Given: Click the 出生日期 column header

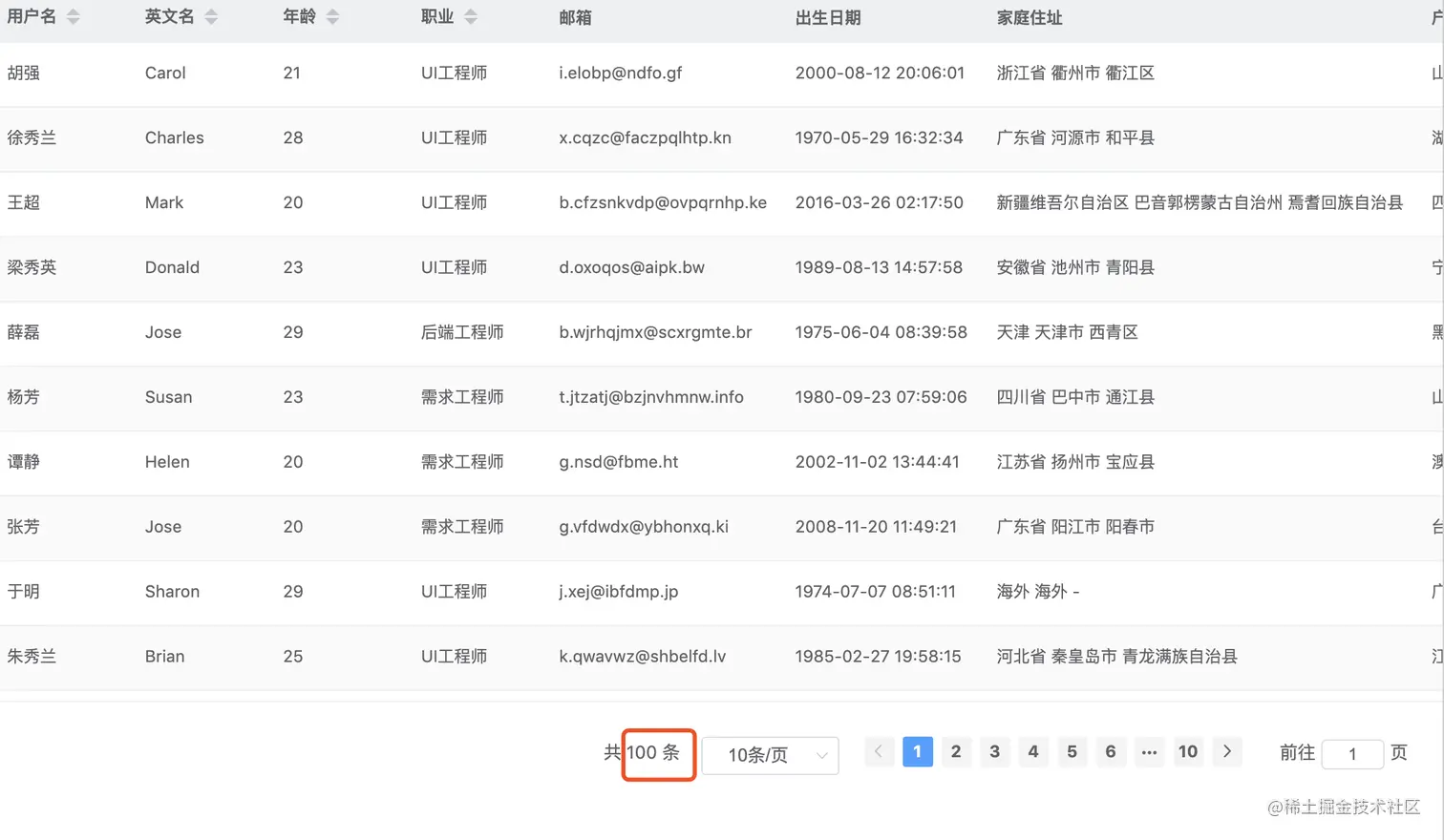Looking at the screenshot, I should coord(828,17).
